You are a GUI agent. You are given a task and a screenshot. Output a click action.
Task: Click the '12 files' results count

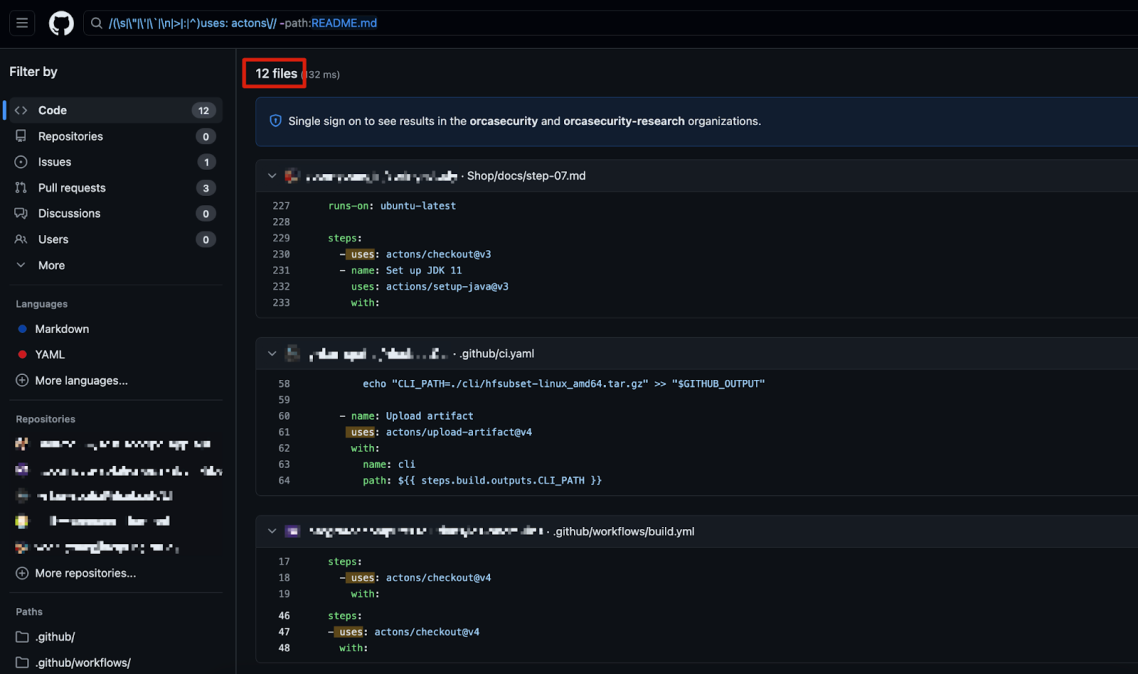coord(276,73)
